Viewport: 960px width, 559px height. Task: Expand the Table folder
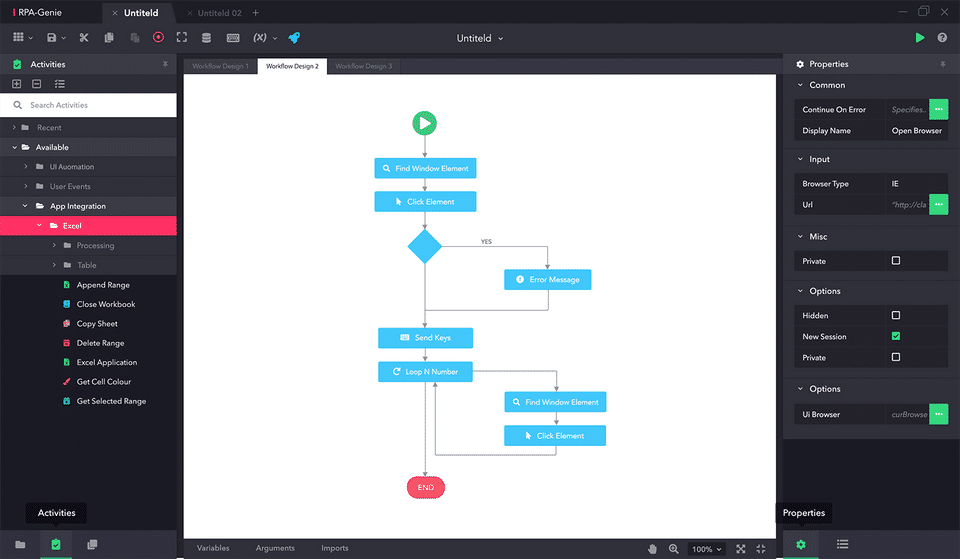54,265
